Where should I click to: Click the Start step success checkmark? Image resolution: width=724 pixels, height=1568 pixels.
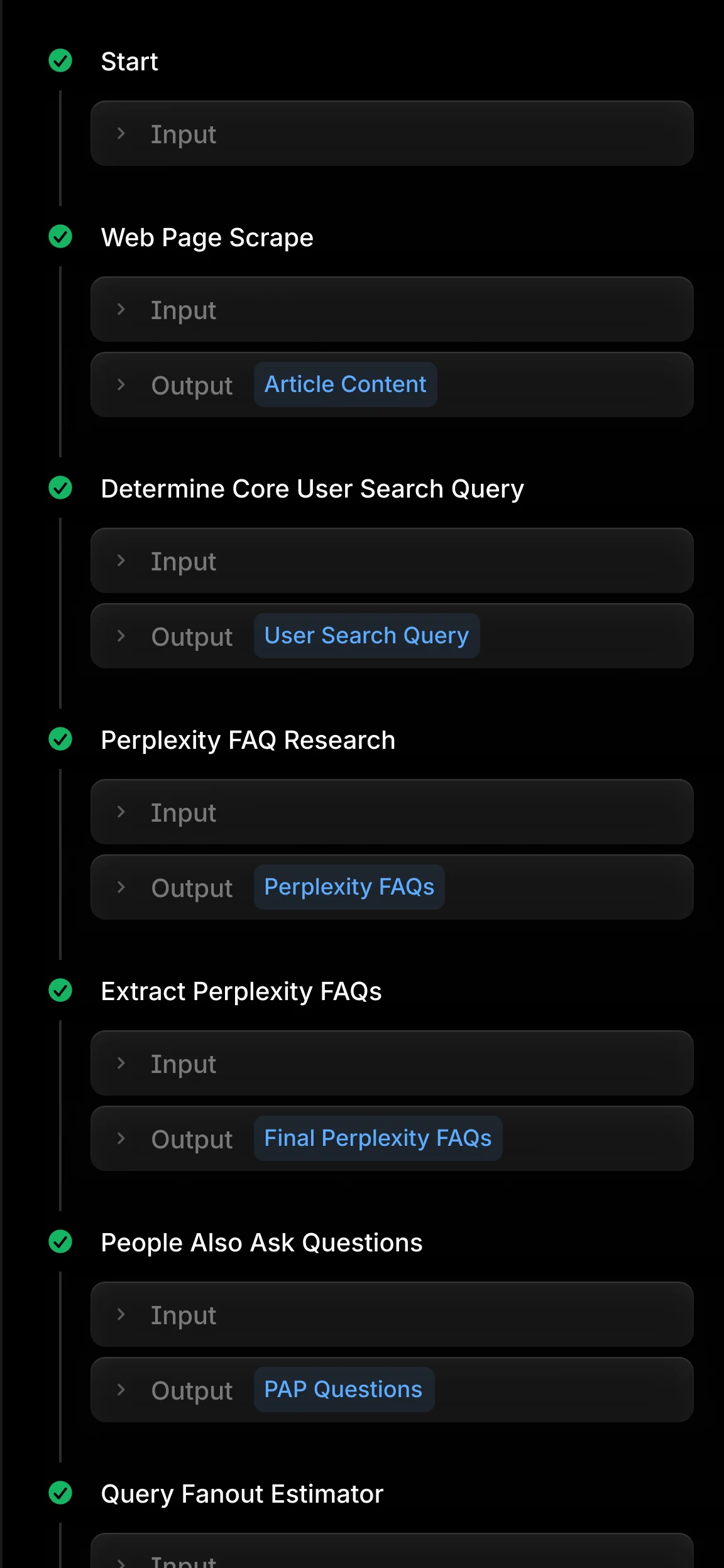tap(60, 61)
